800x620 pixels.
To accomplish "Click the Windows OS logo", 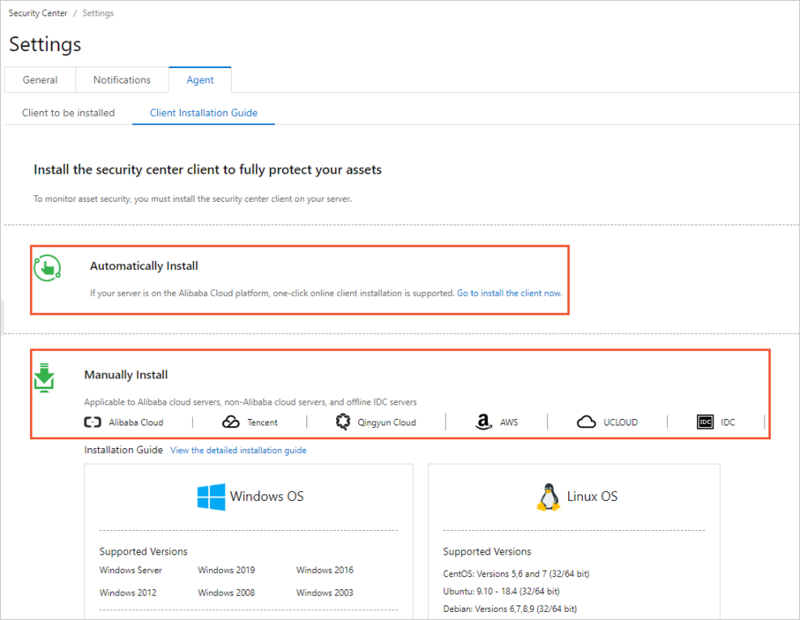I will (x=211, y=496).
